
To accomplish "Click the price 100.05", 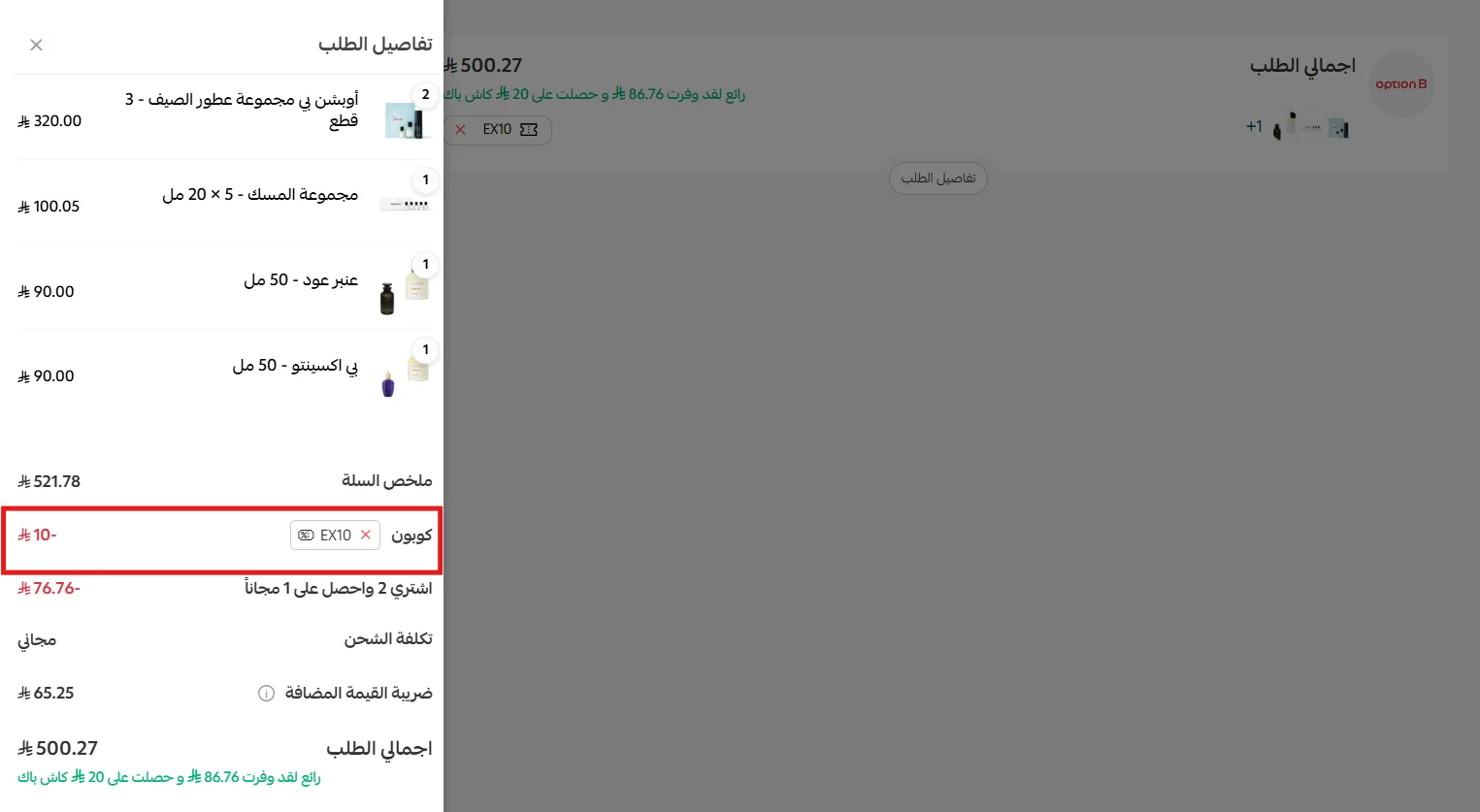I will [x=49, y=207].
